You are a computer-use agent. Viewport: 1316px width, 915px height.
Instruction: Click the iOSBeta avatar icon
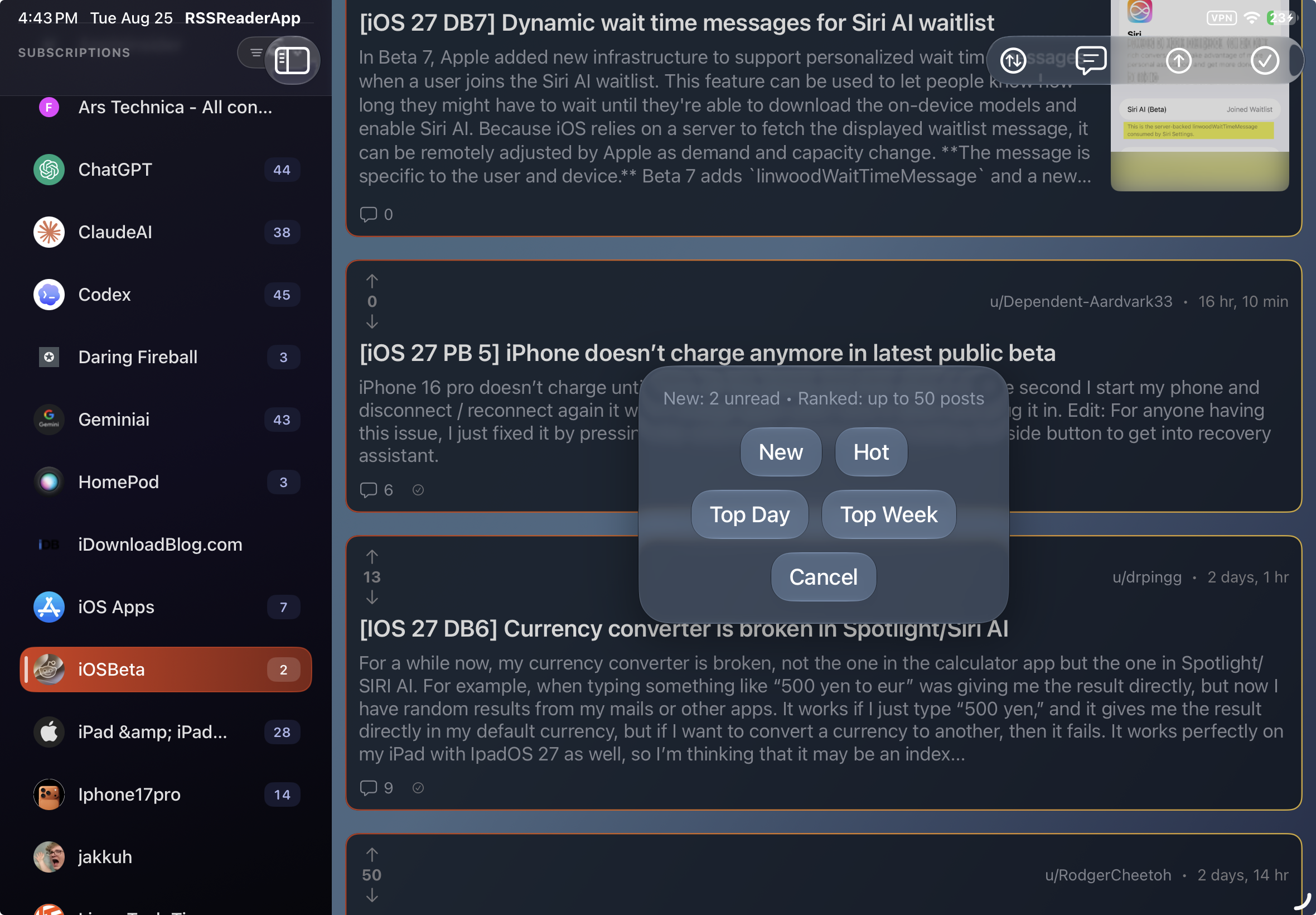pos(49,670)
